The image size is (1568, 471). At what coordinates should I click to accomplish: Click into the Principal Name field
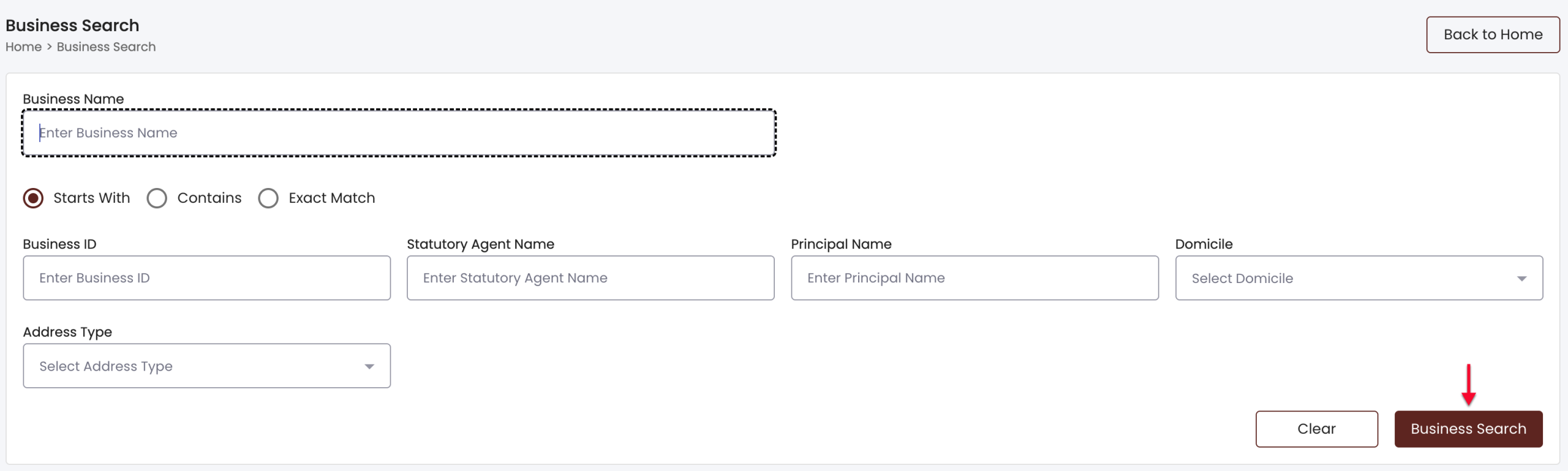coord(974,278)
